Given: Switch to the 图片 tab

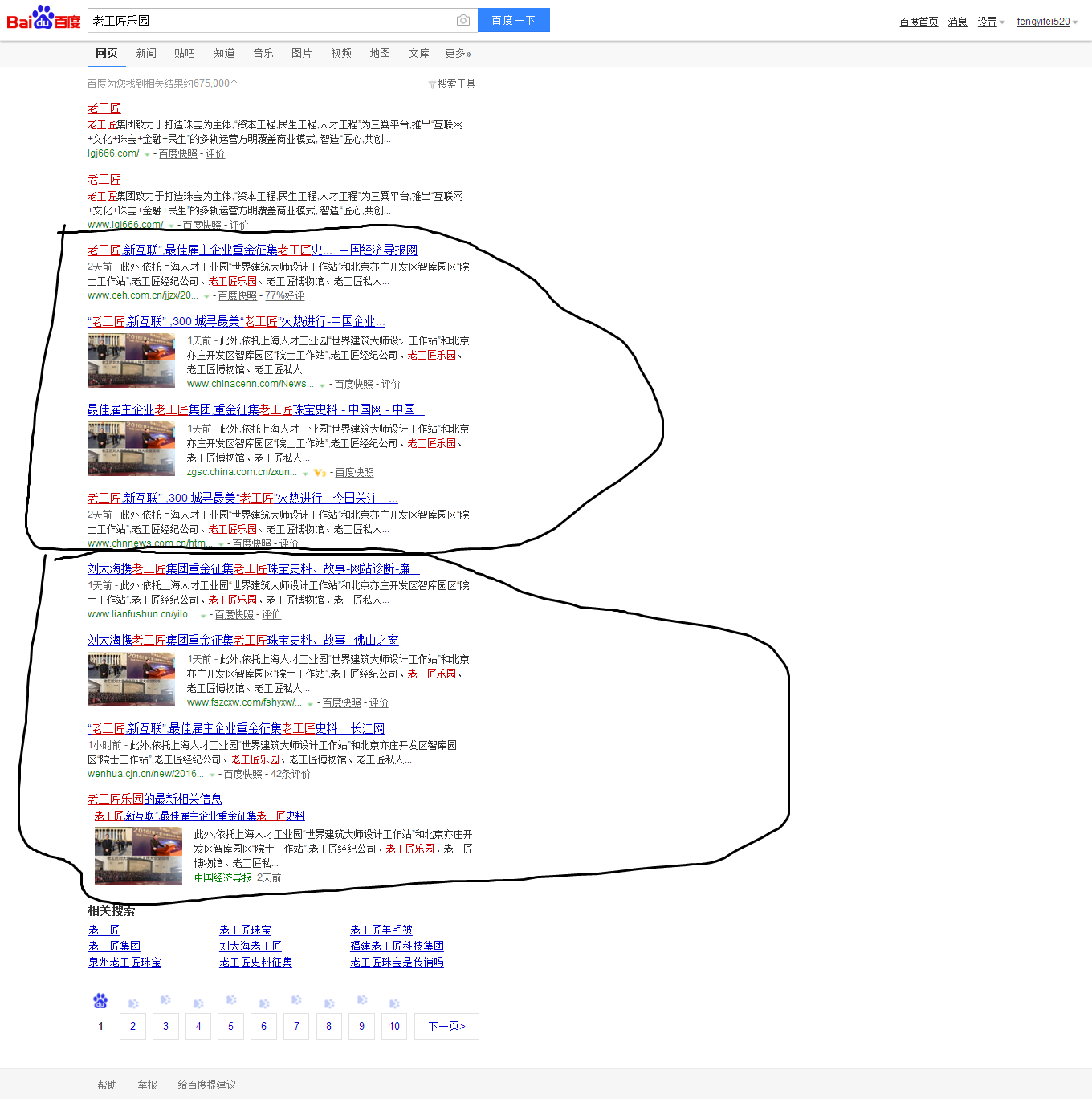Looking at the screenshot, I should click(302, 53).
